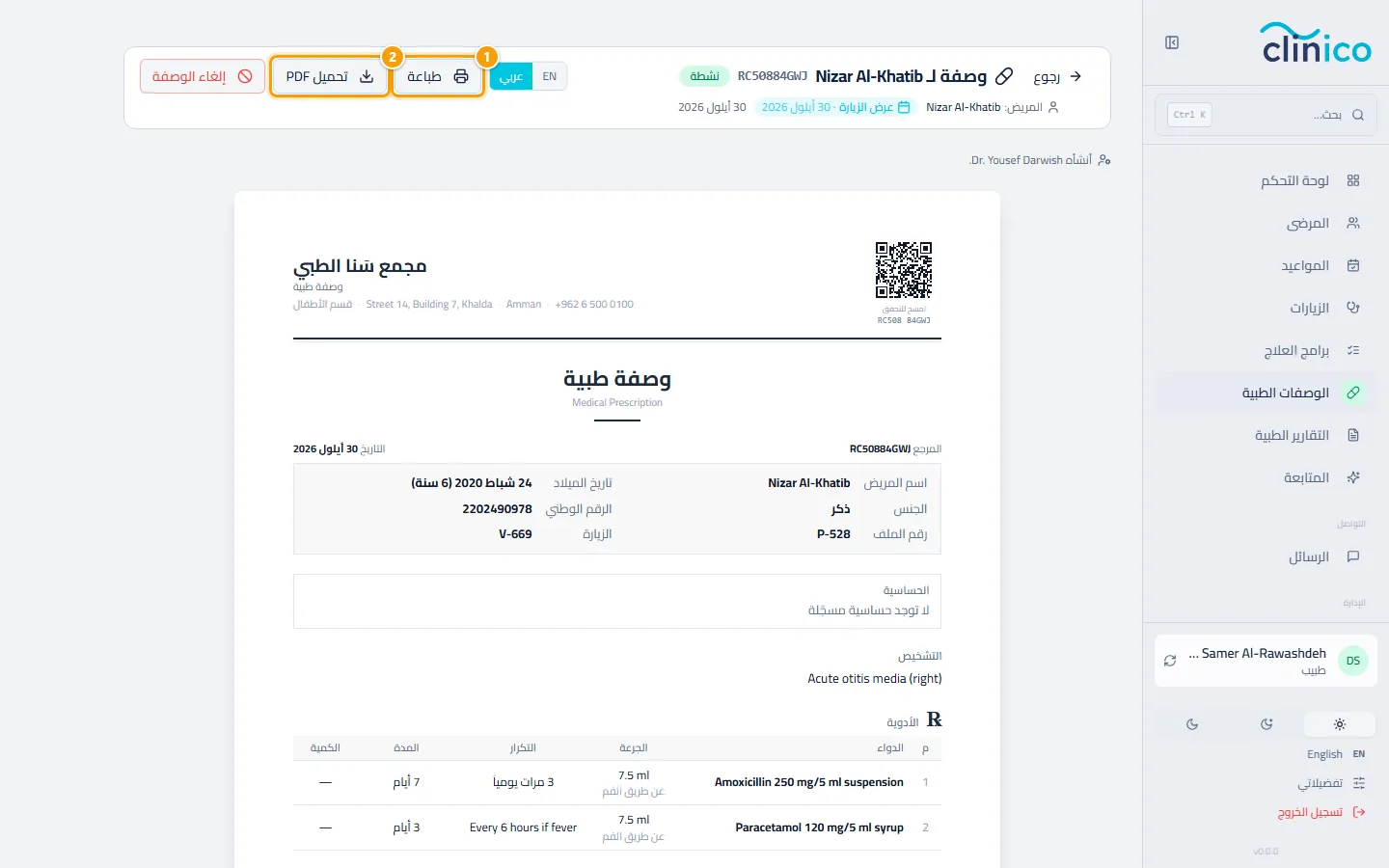Click the preferences sliders icon (تفضيلاتي)
Image resolution: width=1389 pixels, height=868 pixels.
(1359, 783)
